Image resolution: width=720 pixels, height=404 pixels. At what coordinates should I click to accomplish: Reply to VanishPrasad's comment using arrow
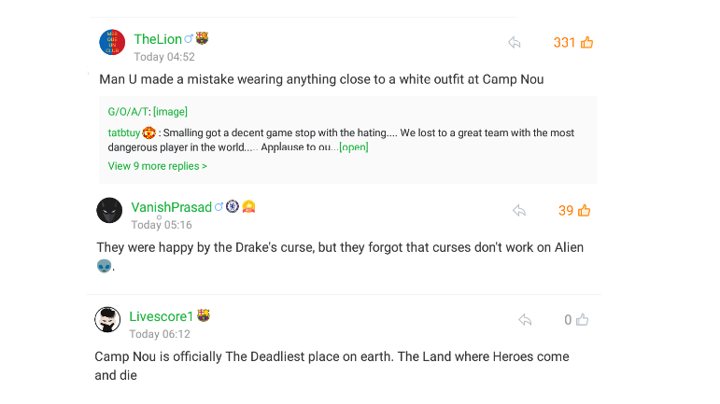(519, 211)
